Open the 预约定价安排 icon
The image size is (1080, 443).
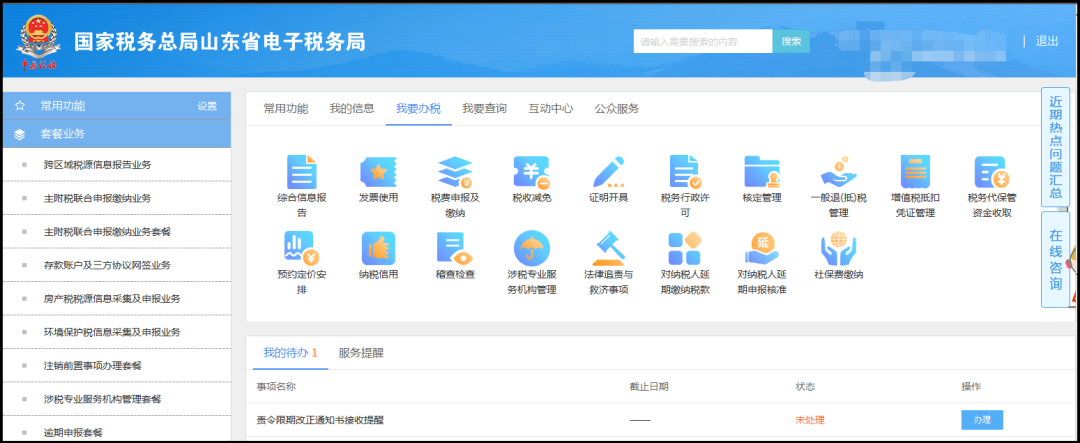[x=302, y=249]
